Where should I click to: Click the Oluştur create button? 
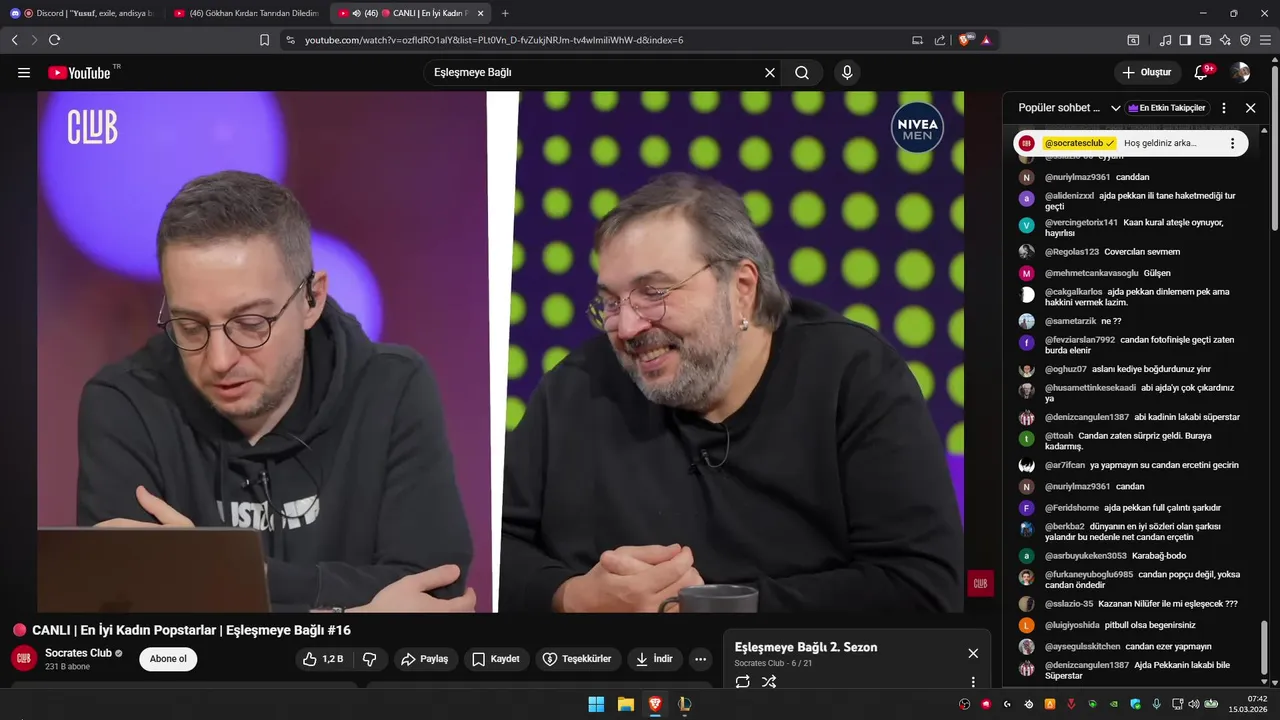[x=1147, y=72]
